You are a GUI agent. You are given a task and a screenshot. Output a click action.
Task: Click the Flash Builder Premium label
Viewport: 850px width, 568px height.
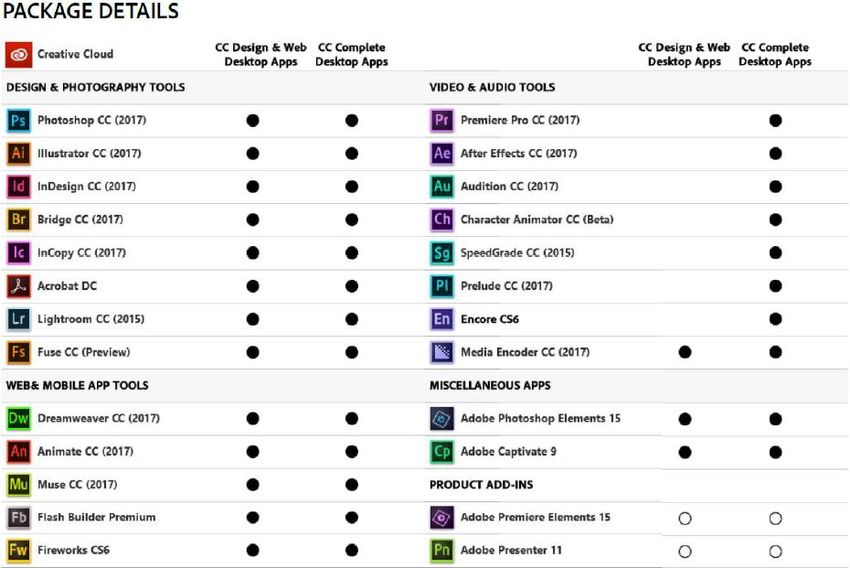tap(96, 518)
